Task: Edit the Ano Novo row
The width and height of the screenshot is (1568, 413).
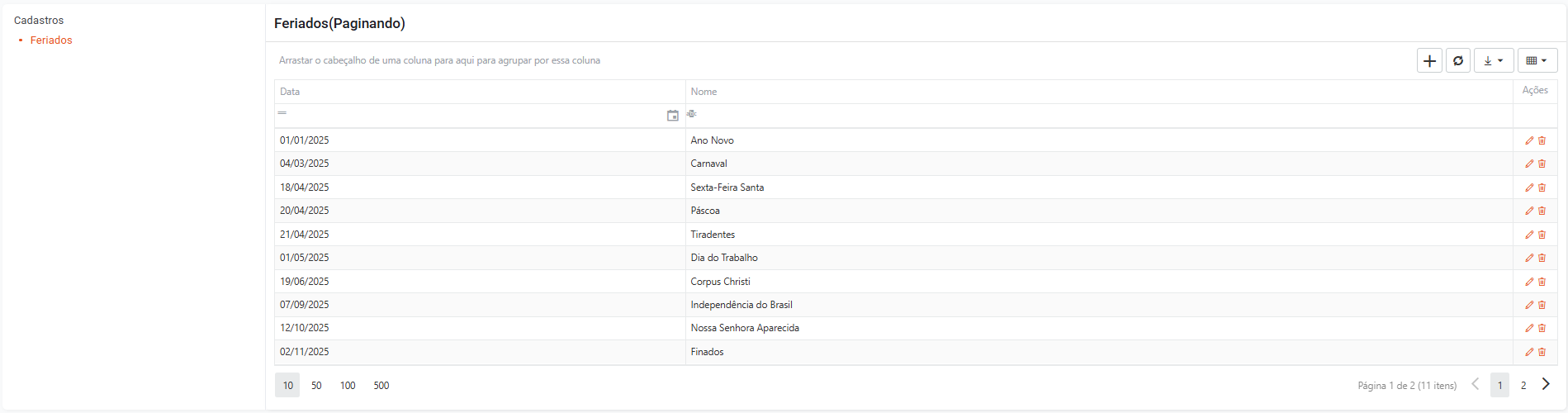Action: [1529, 140]
